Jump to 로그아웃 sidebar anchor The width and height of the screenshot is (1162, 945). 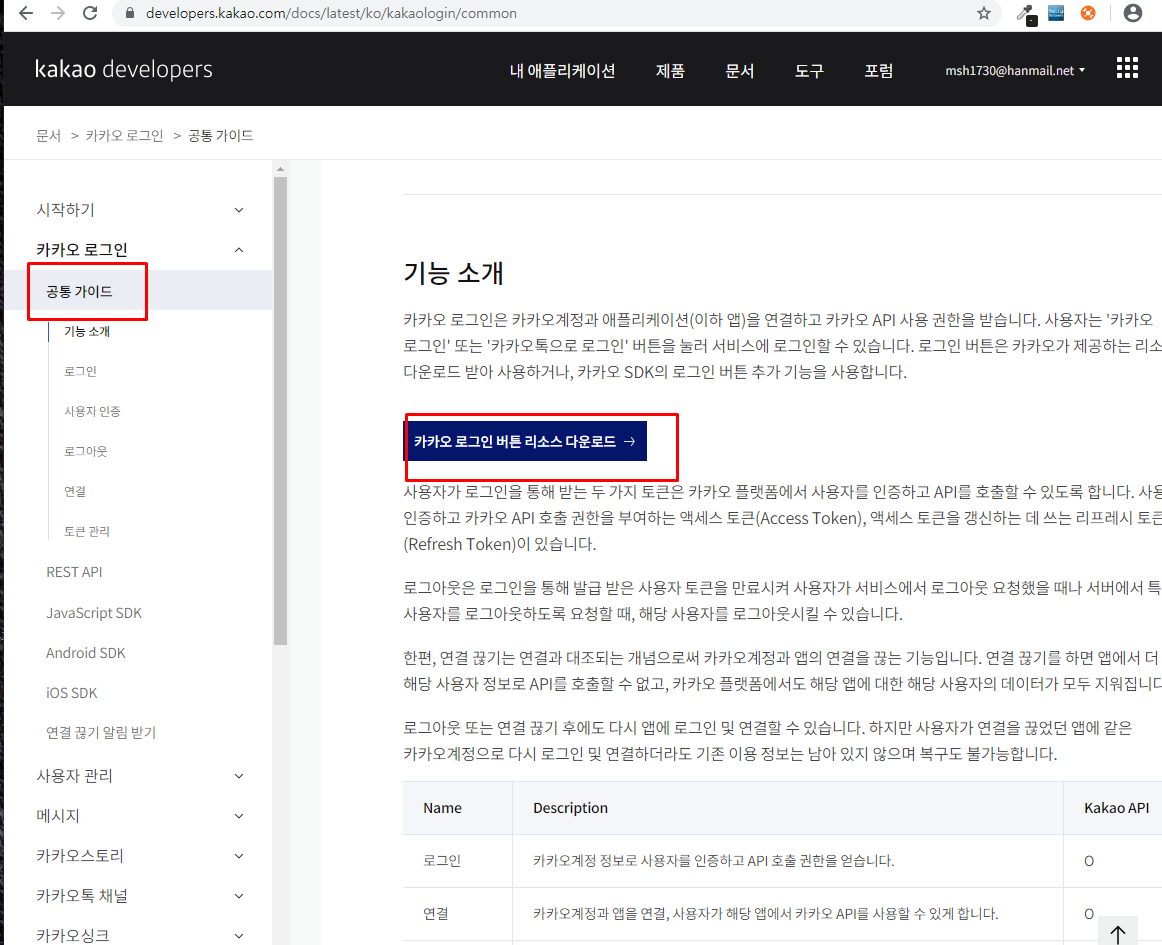click(85, 451)
